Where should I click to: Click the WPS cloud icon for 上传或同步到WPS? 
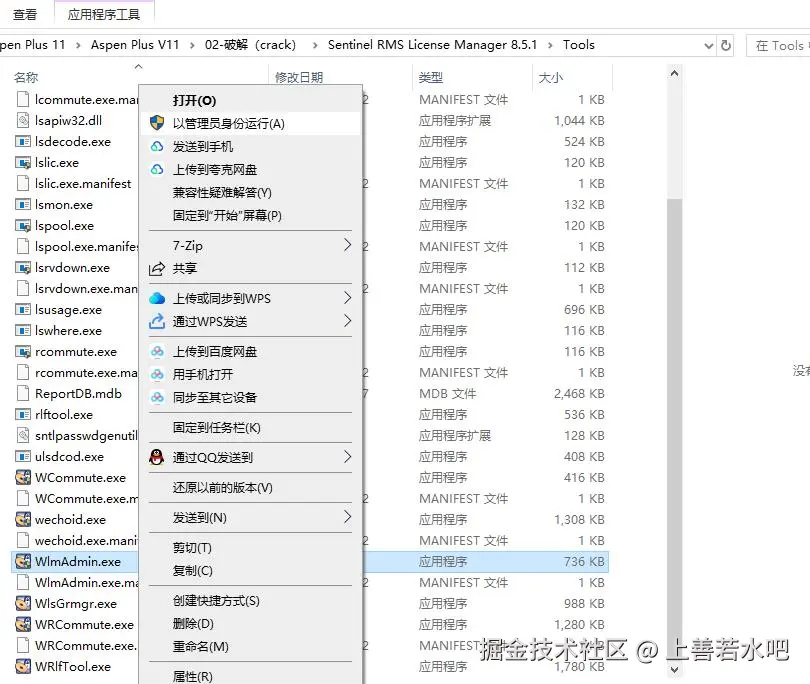click(x=157, y=299)
